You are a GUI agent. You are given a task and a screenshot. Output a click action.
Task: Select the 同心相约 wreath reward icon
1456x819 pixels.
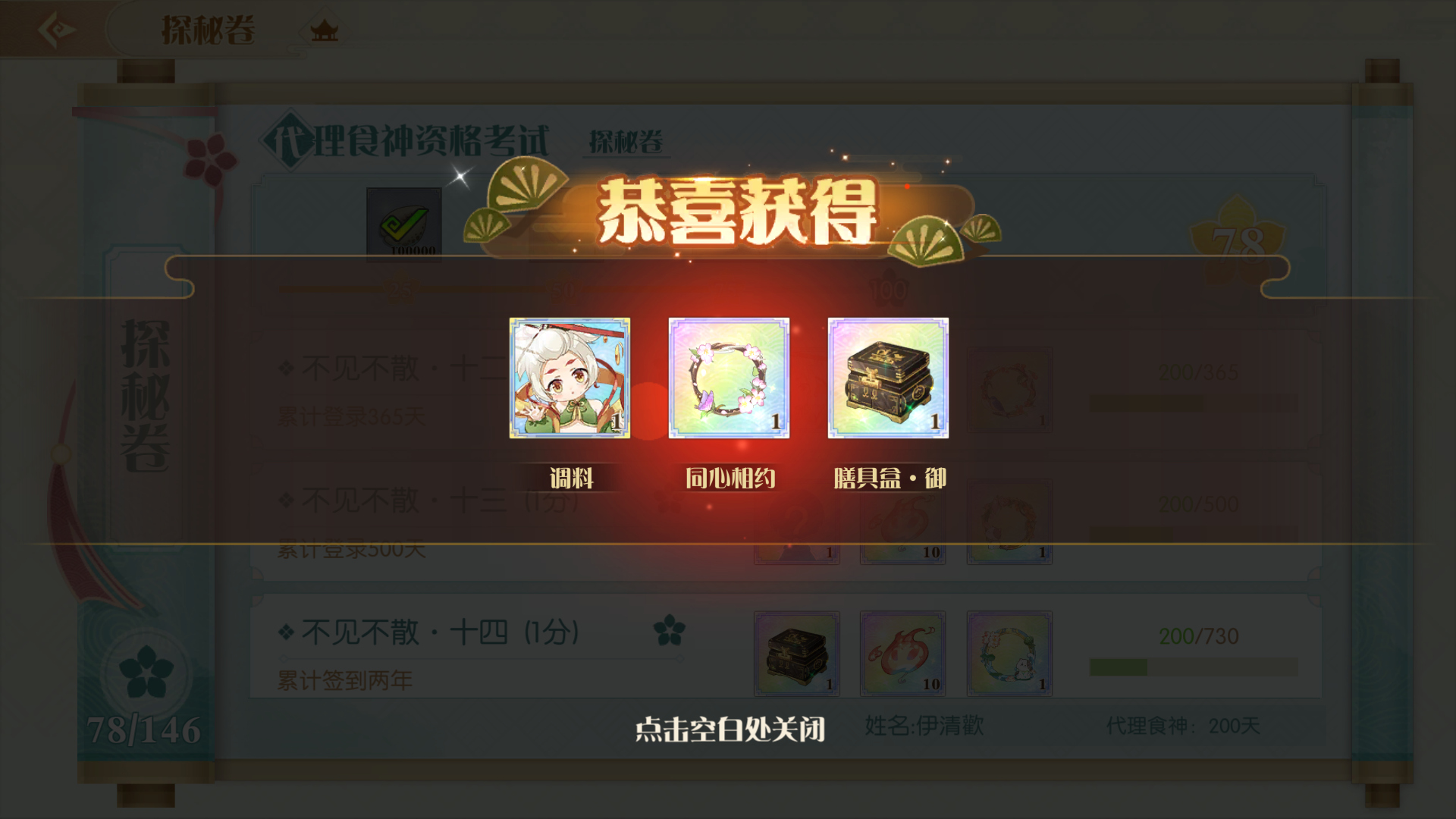point(729,378)
